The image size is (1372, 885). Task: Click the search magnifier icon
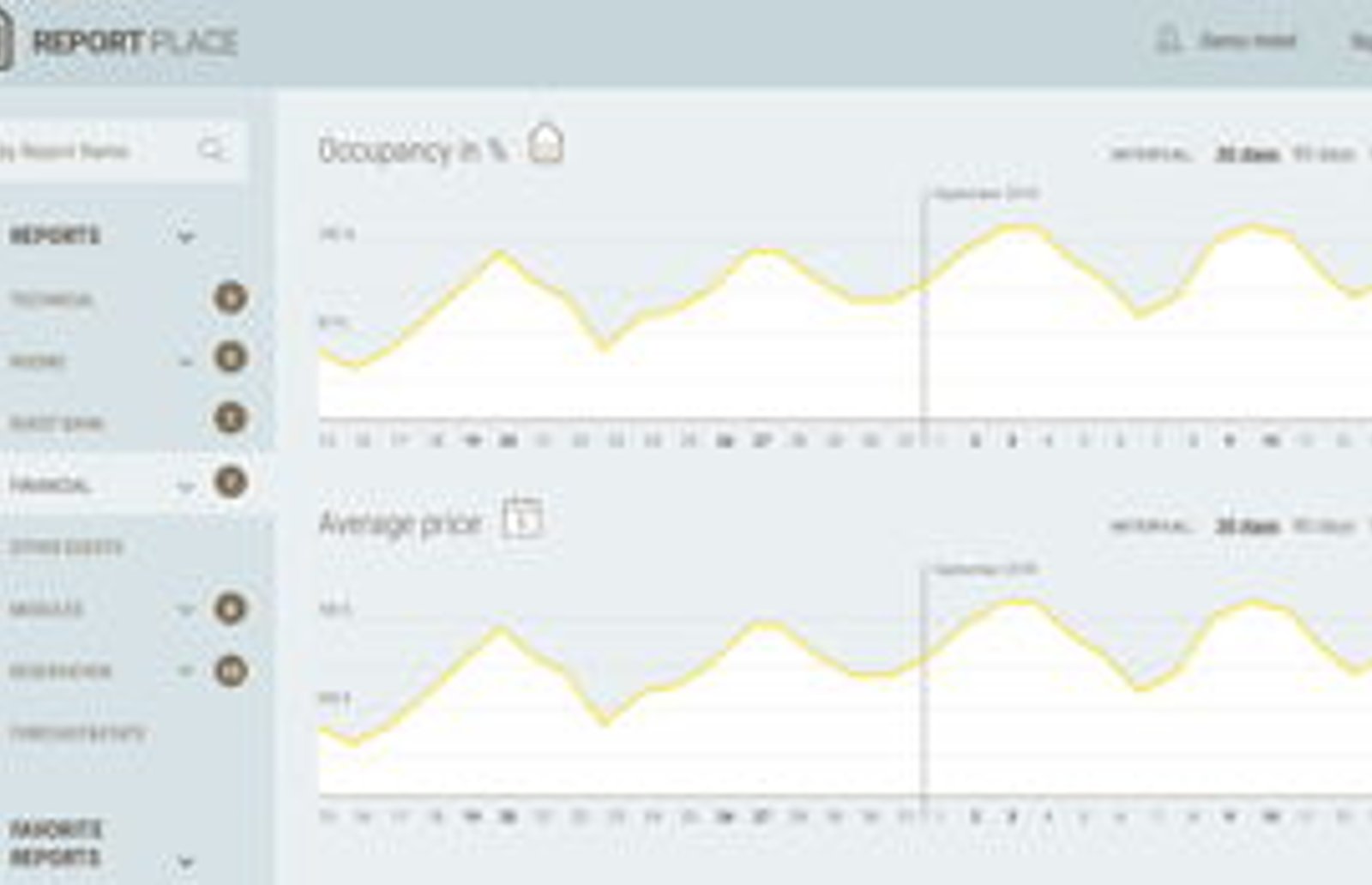tap(211, 150)
